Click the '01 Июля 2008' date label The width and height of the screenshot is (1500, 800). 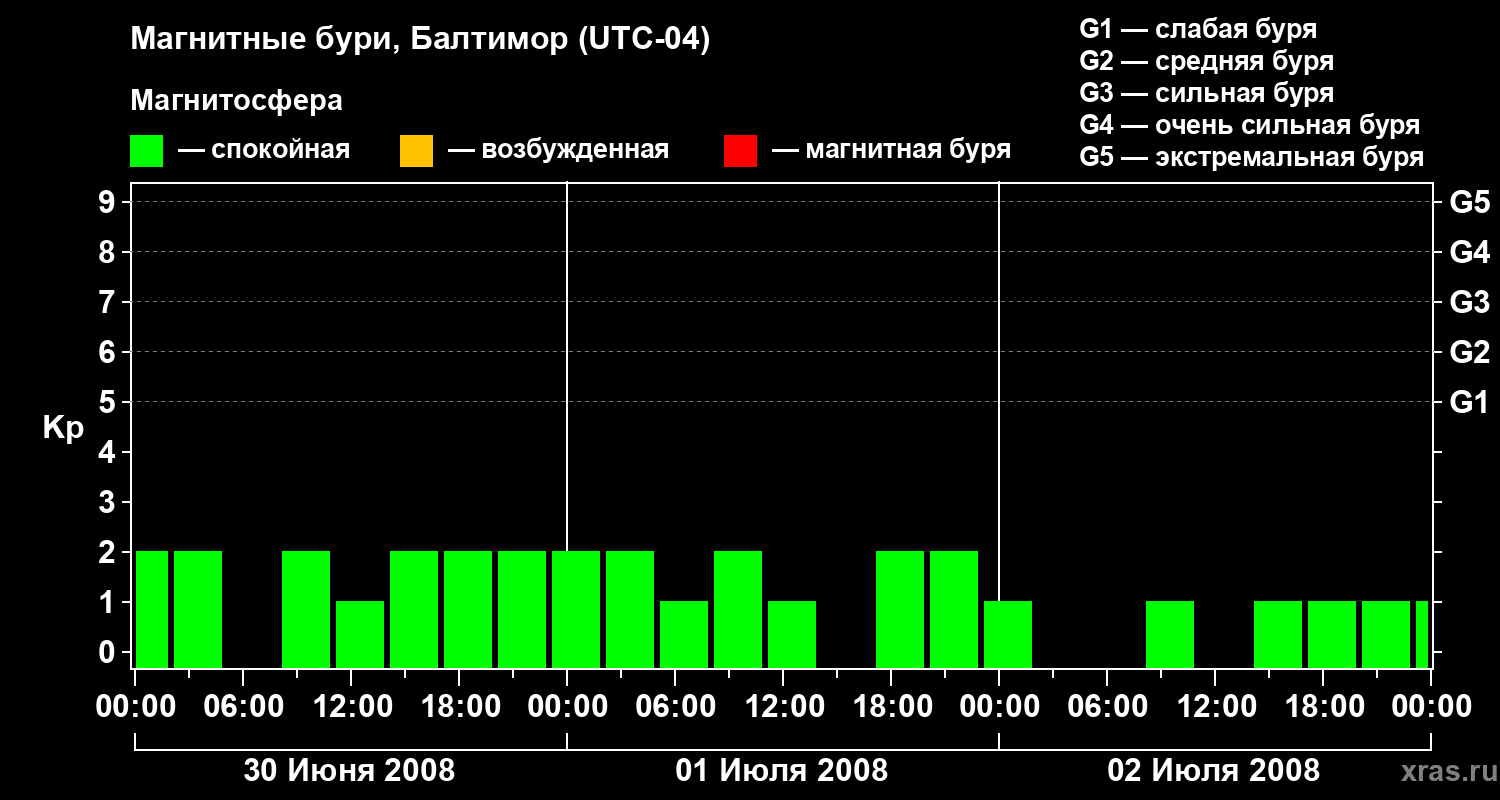pyautogui.click(x=782, y=771)
